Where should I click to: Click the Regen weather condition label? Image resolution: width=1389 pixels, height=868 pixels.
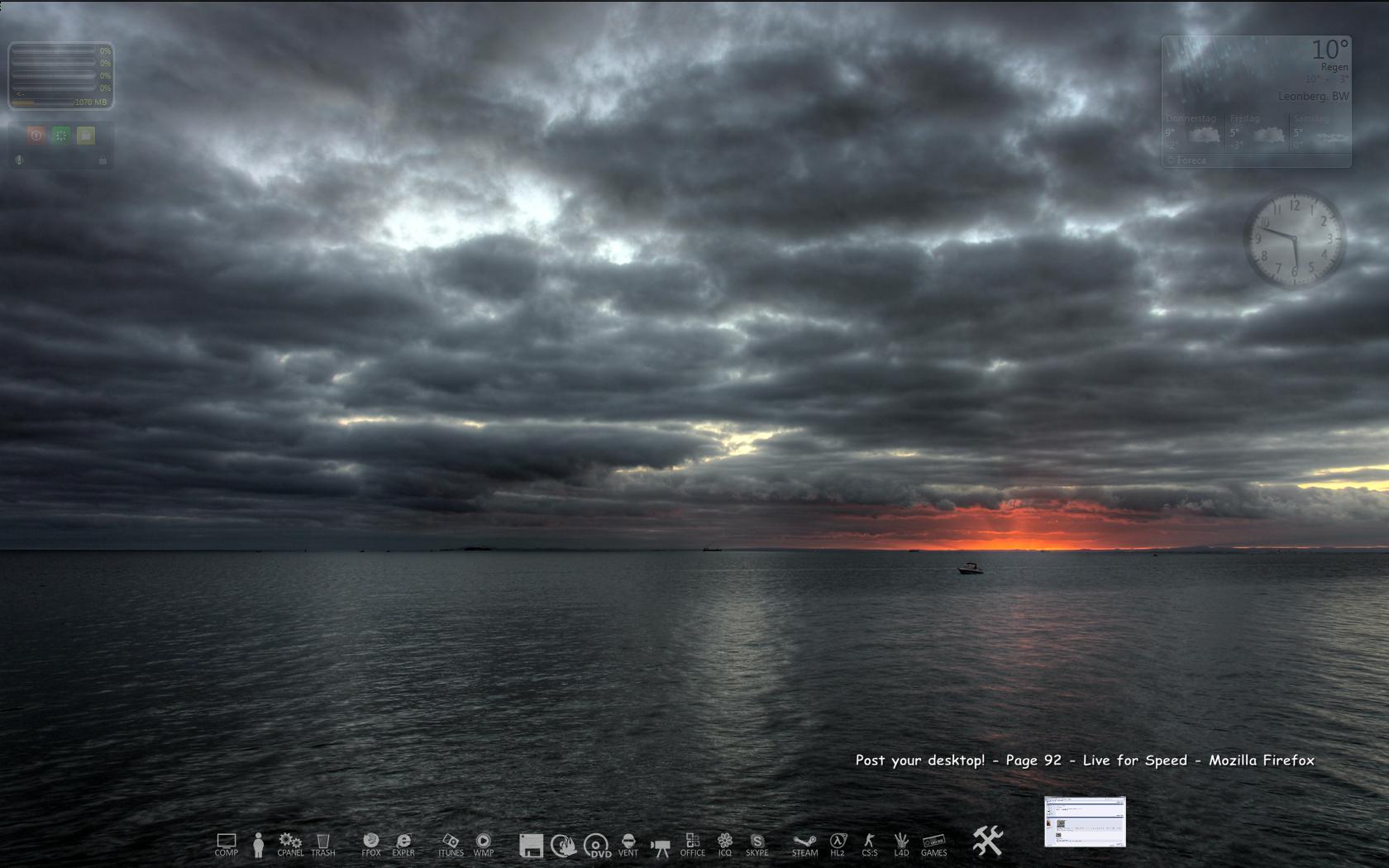(1334, 67)
